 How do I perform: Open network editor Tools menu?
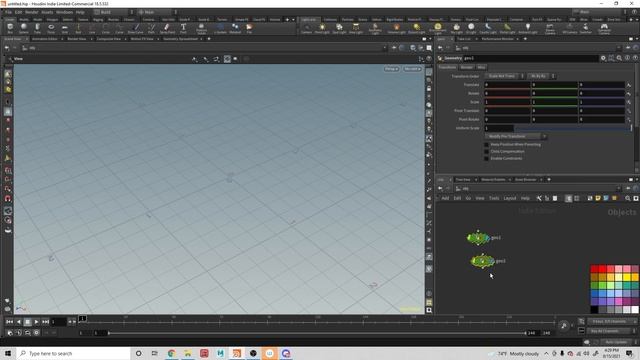coord(494,198)
